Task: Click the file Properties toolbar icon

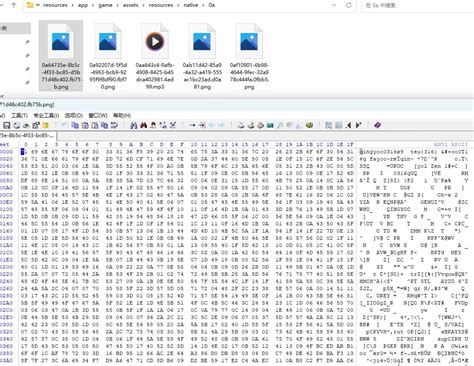Action: [x=36, y=125]
